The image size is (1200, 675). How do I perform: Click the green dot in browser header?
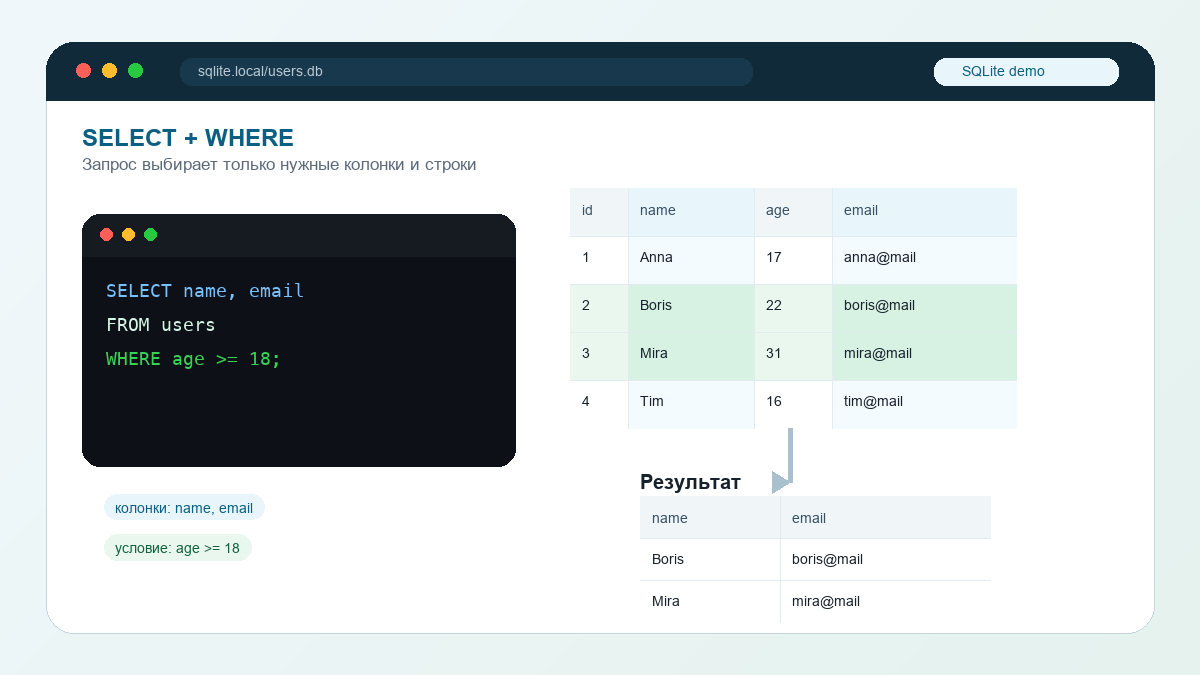(x=136, y=71)
